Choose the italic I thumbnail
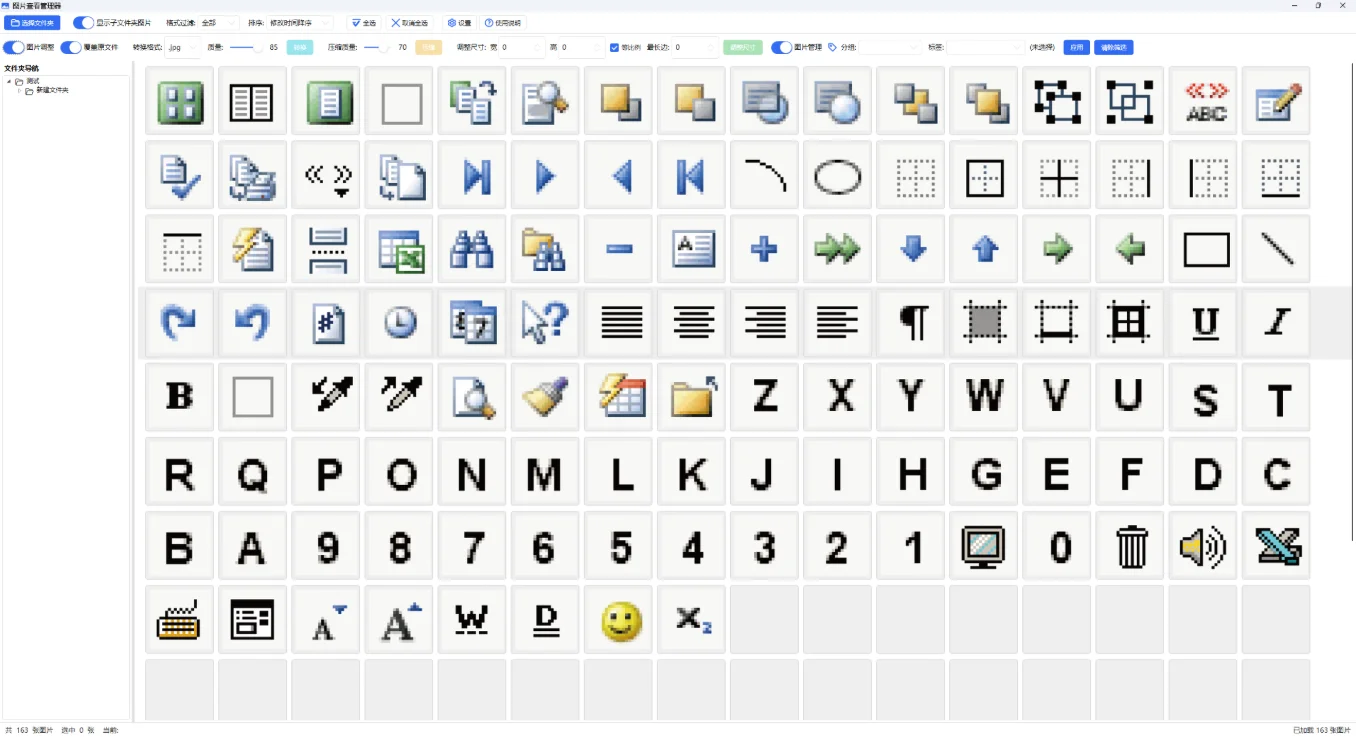The height and width of the screenshot is (737, 1356). pos(1276,323)
